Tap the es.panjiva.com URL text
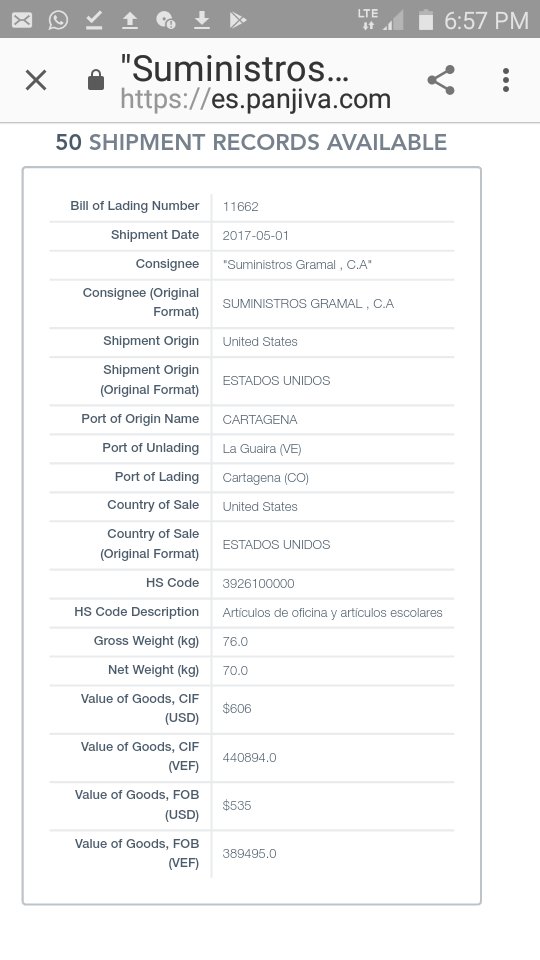The width and height of the screenshot is (540, 960). [255, 99]
